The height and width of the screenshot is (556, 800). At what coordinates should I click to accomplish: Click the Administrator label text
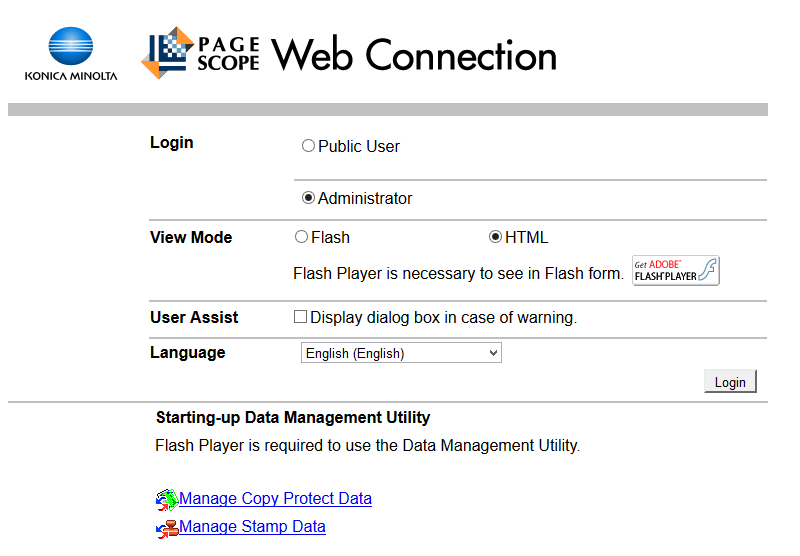click(365, 198)
